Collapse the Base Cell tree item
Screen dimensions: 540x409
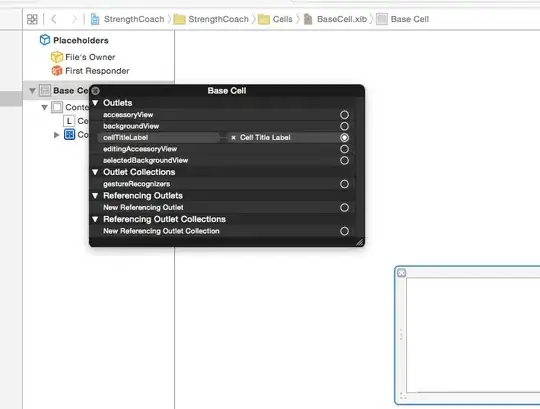pyautogui.click(x=32, y=91)
